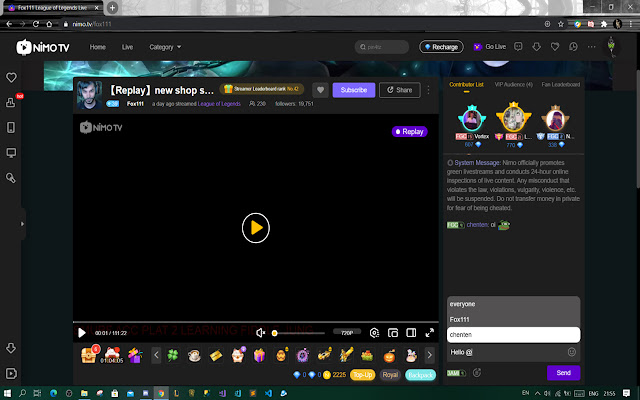Click the Top-Up button
640x400 pixels.
(x=362, y=375)
